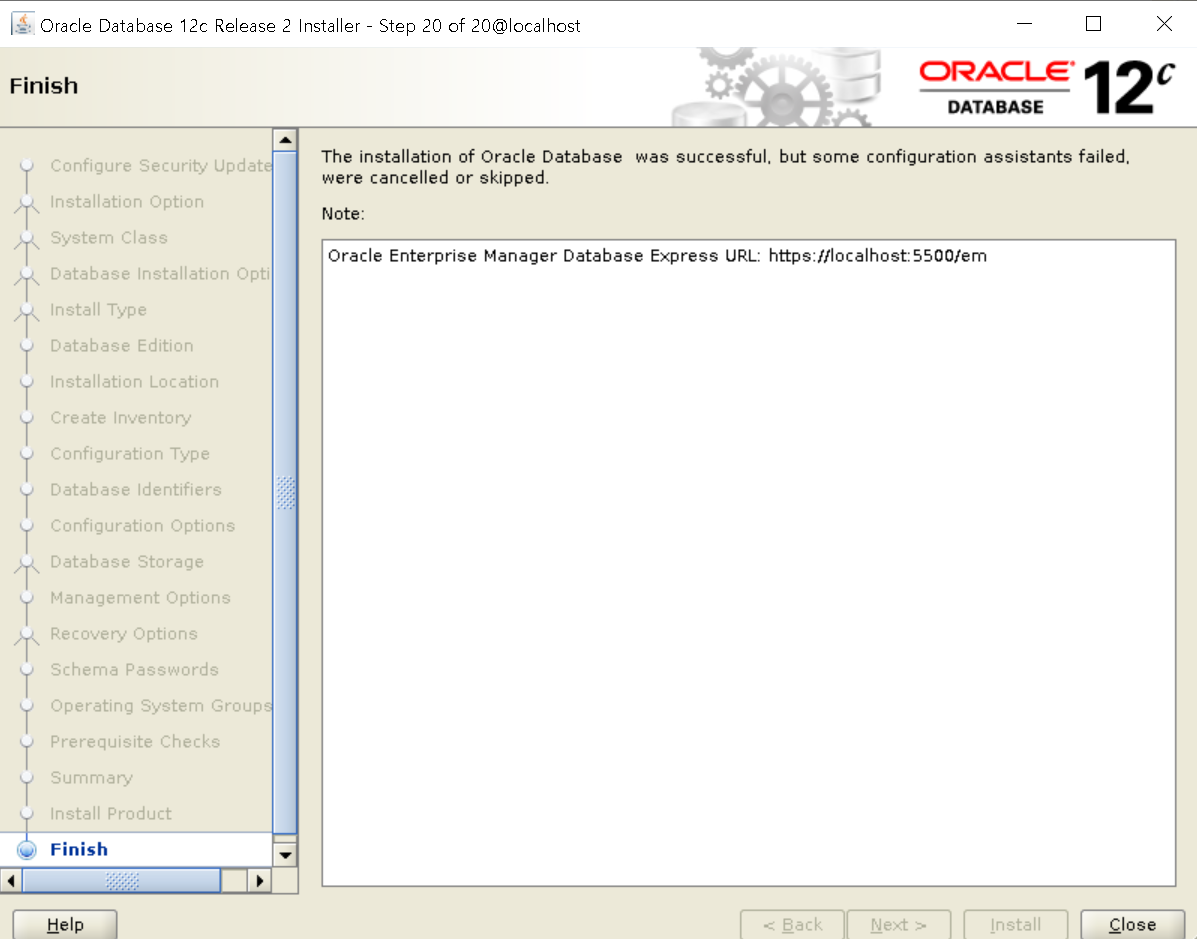Click the sidebar vertical scrollbar thumb
Screen dimensions: 1197x939
pyautogui.click(x=285, y=492)
